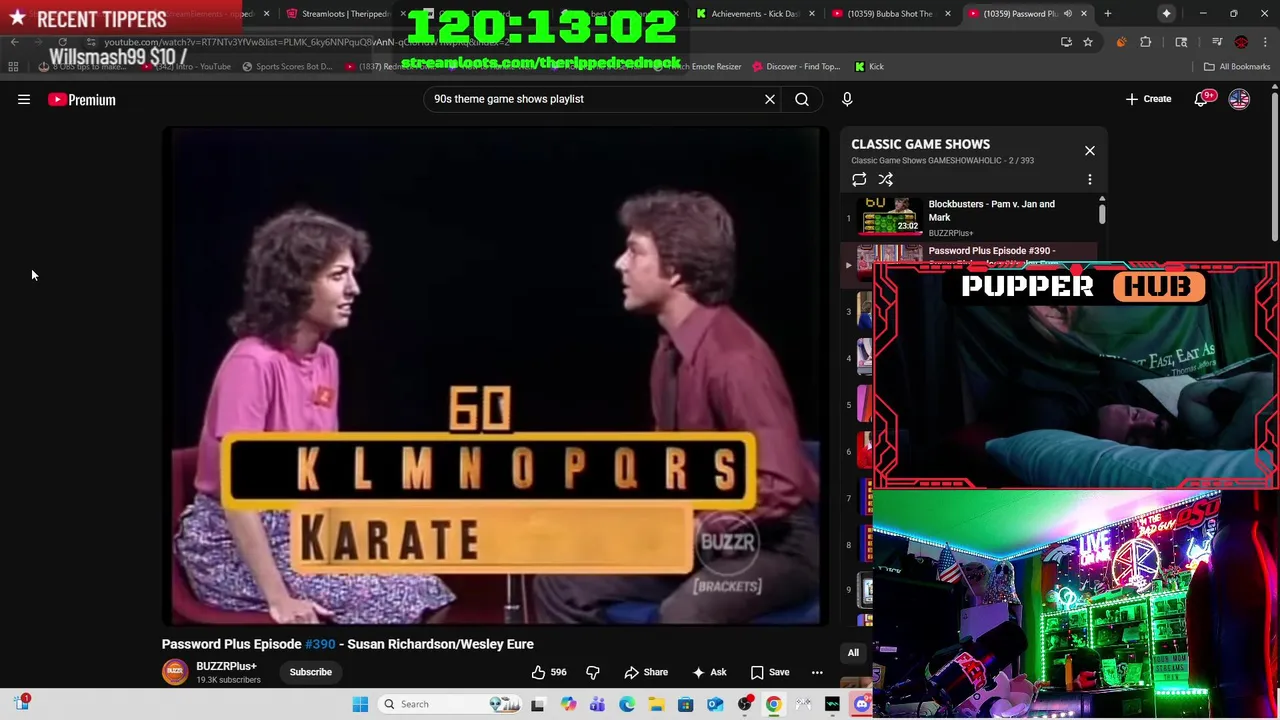1280x720 pixels.
Task: Toggle playlist loop icon
Action: [859, 180]
